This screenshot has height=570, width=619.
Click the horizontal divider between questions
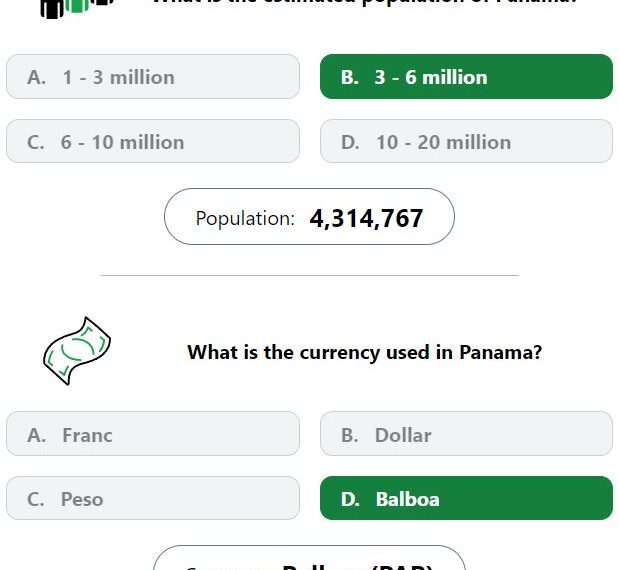(x=310, y=275)
